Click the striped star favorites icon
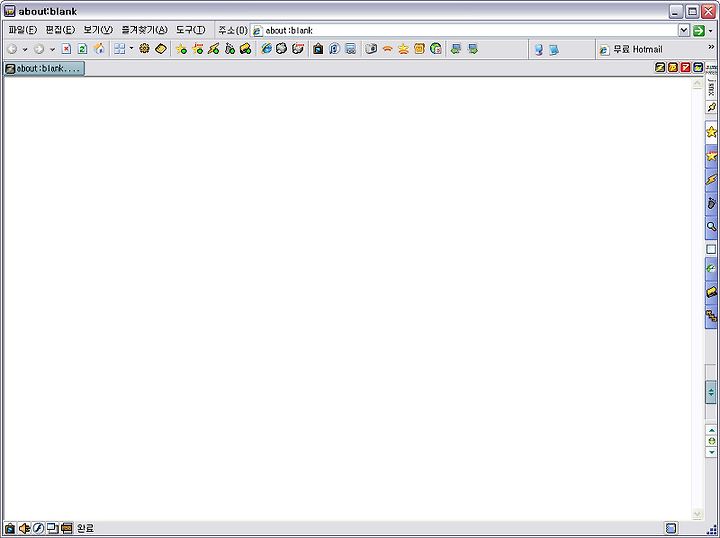720x538 pixels. (198, 49)
